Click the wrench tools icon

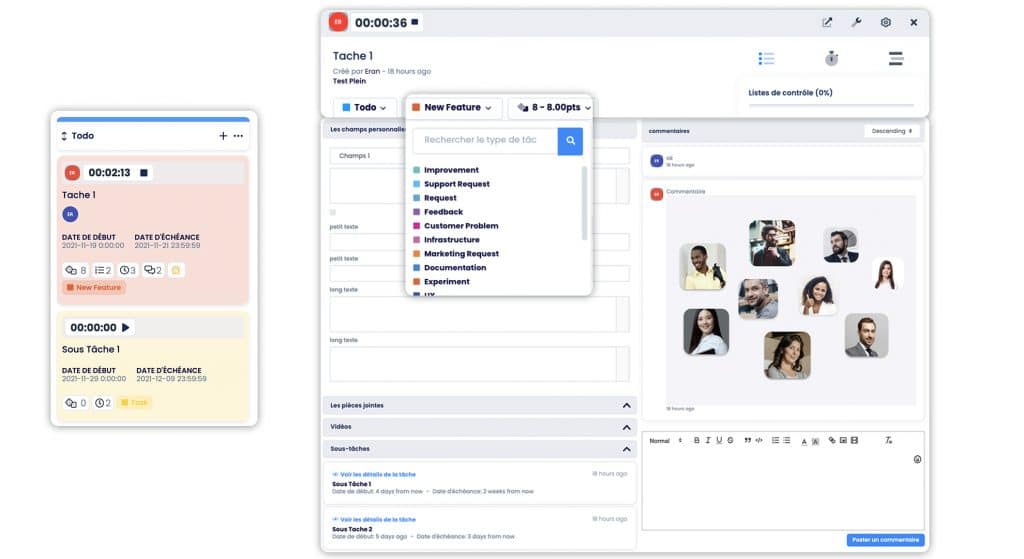[x=856, y=22]
